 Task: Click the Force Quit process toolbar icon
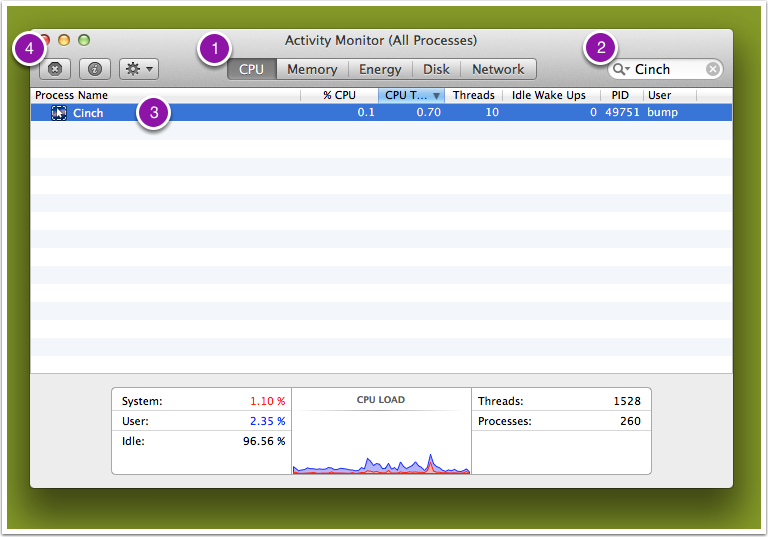55,69
